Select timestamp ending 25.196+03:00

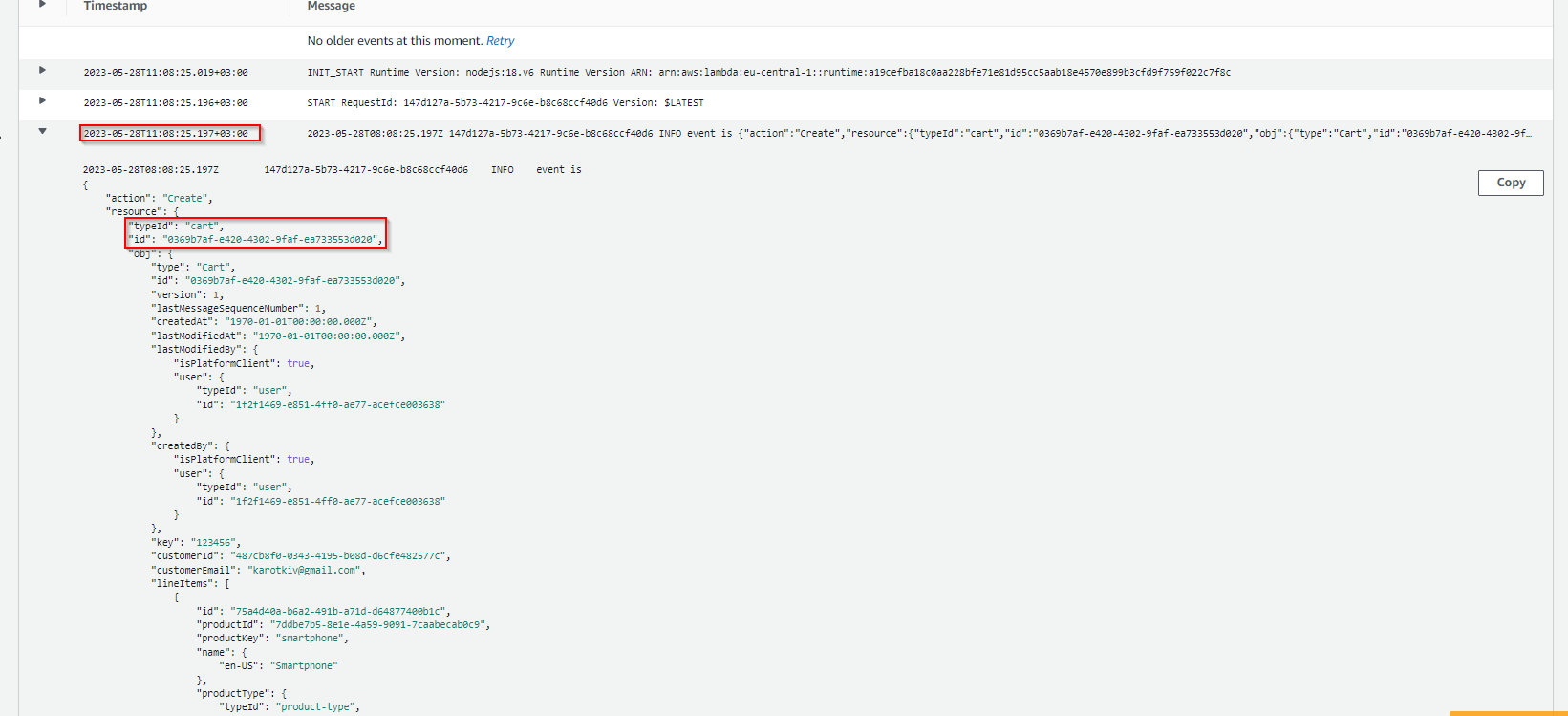click(x=165, y=103)
